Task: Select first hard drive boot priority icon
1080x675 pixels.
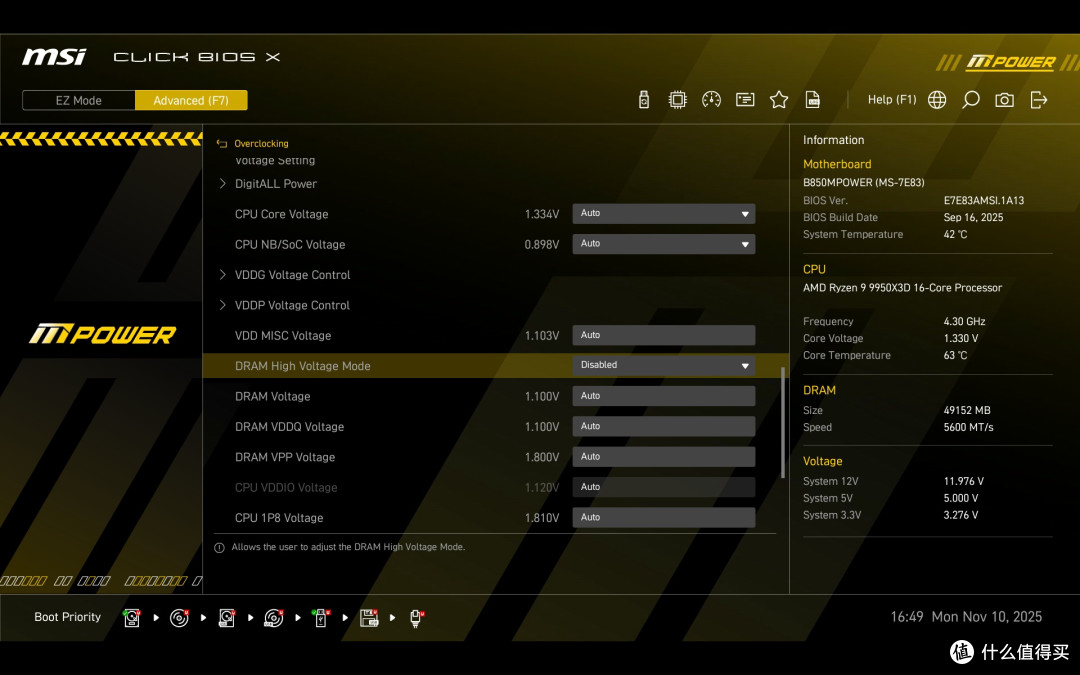Action: pyautogui.click(x=132, y=618)
